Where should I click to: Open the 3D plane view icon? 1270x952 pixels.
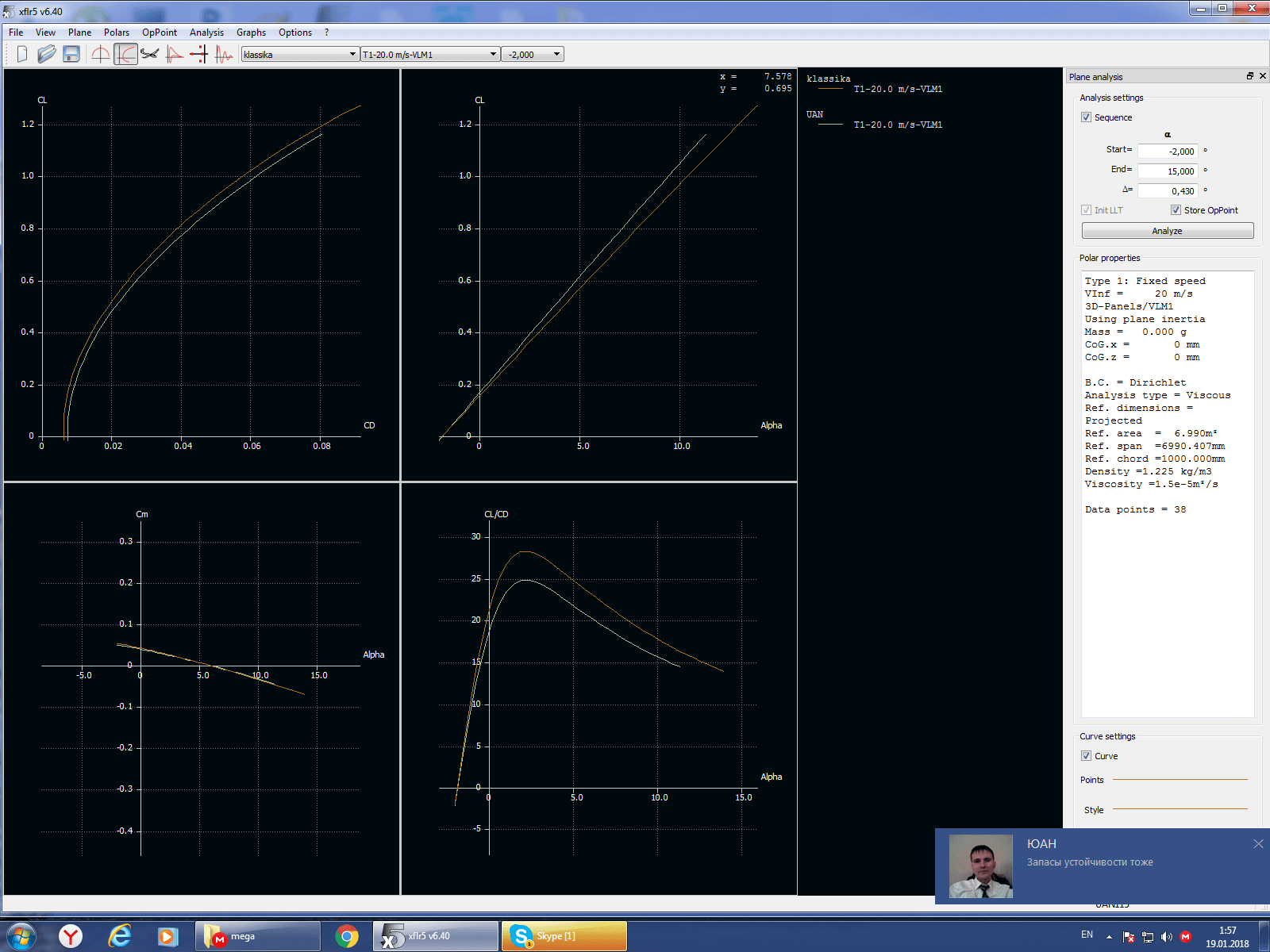pos(150,54)
